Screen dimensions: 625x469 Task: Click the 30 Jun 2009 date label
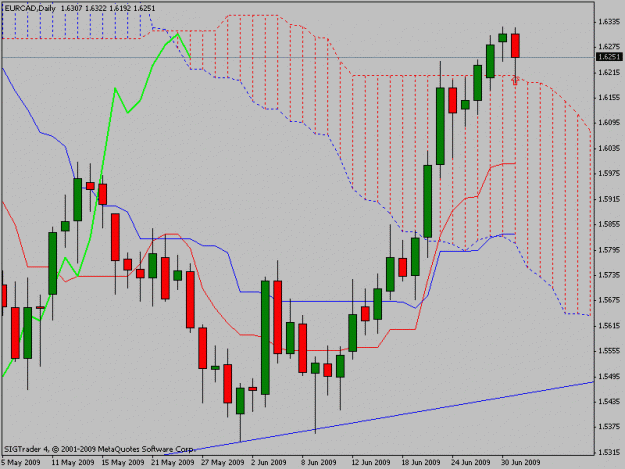point(521,462)
